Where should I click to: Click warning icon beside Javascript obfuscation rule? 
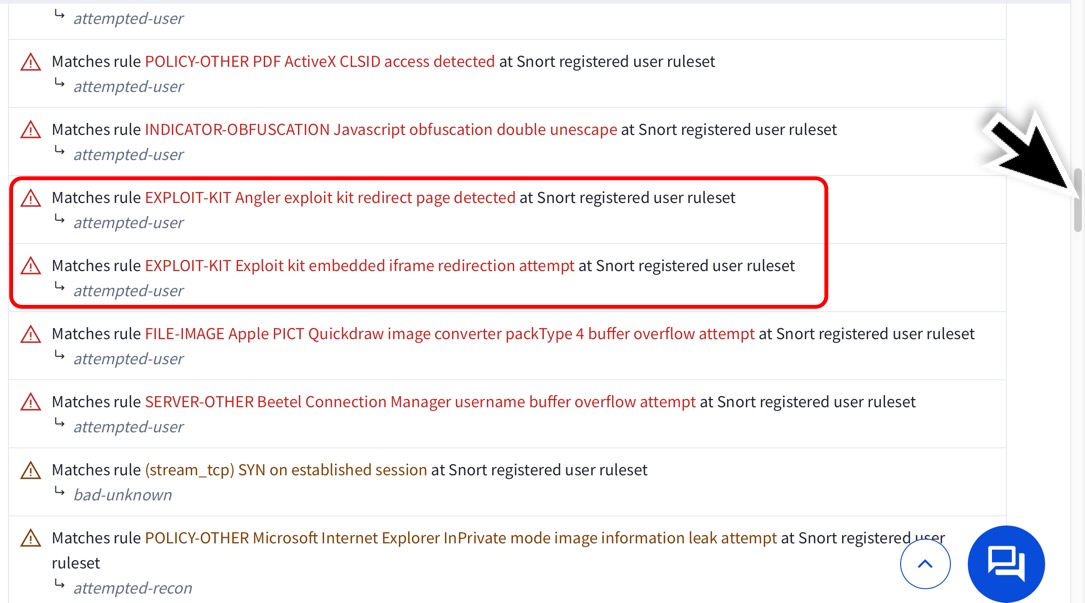30,130
